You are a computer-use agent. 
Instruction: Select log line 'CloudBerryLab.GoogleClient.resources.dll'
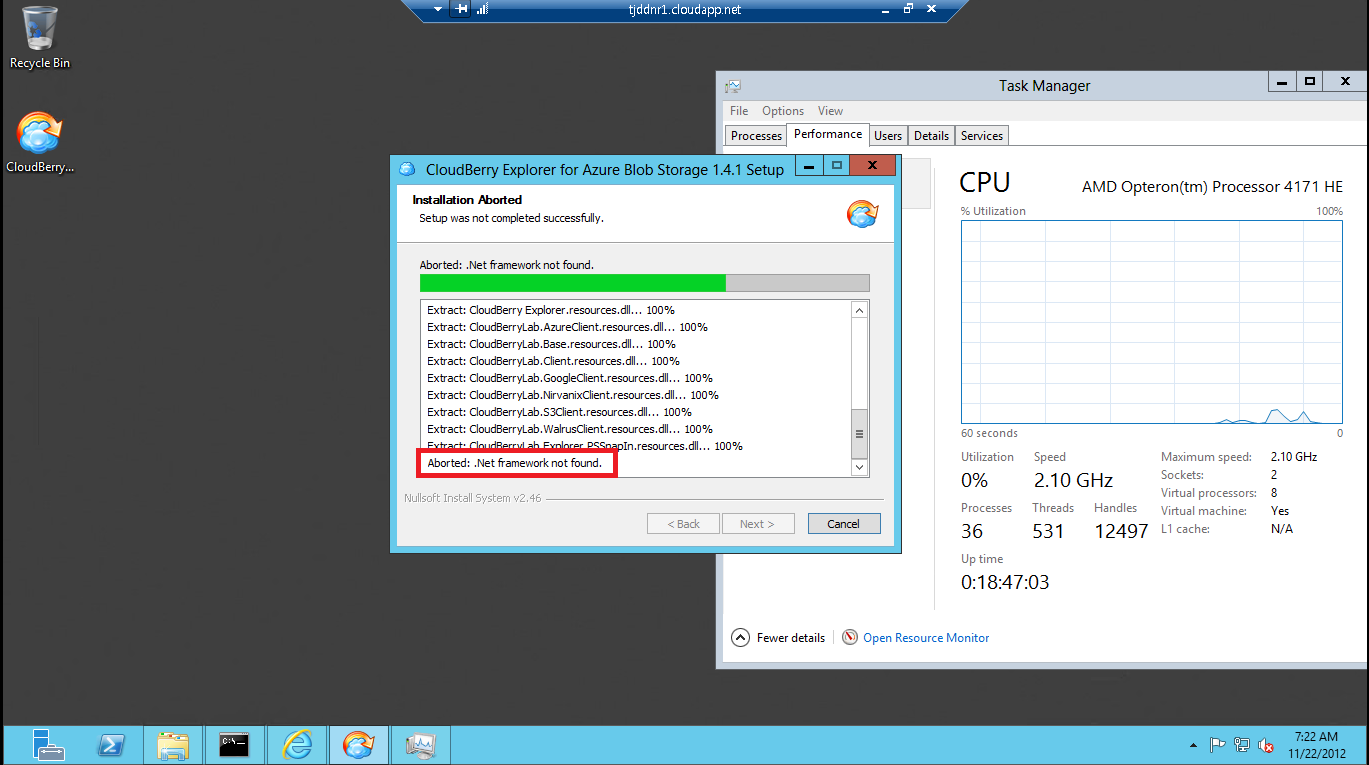[570, 378]
